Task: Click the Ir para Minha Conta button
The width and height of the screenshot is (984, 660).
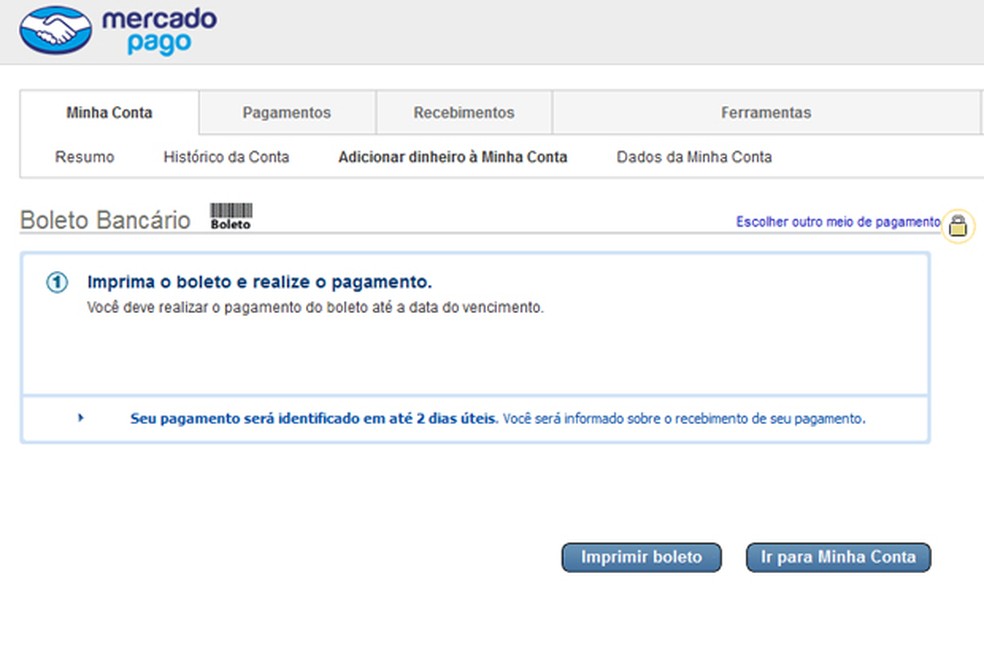Action: pos(838,557)
